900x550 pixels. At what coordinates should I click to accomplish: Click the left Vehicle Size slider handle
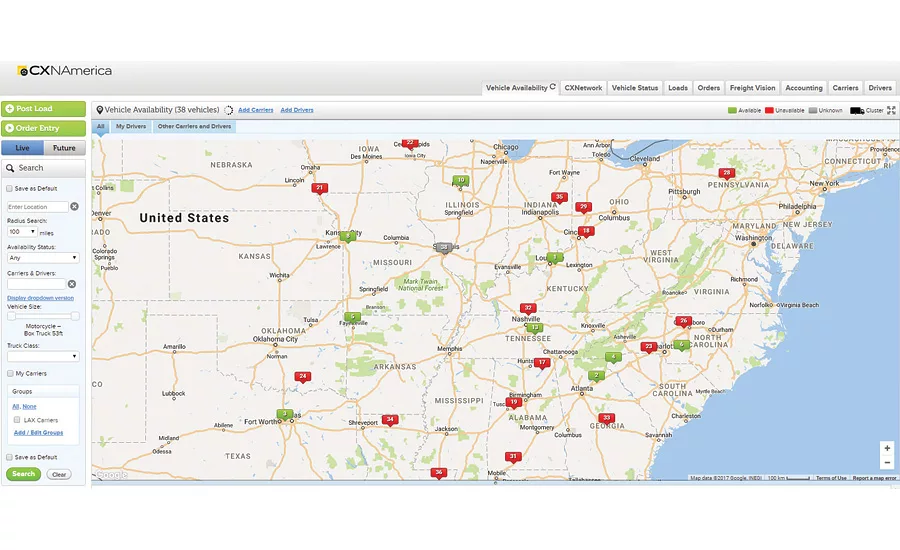pyautogui.click(x=11, y=316)
